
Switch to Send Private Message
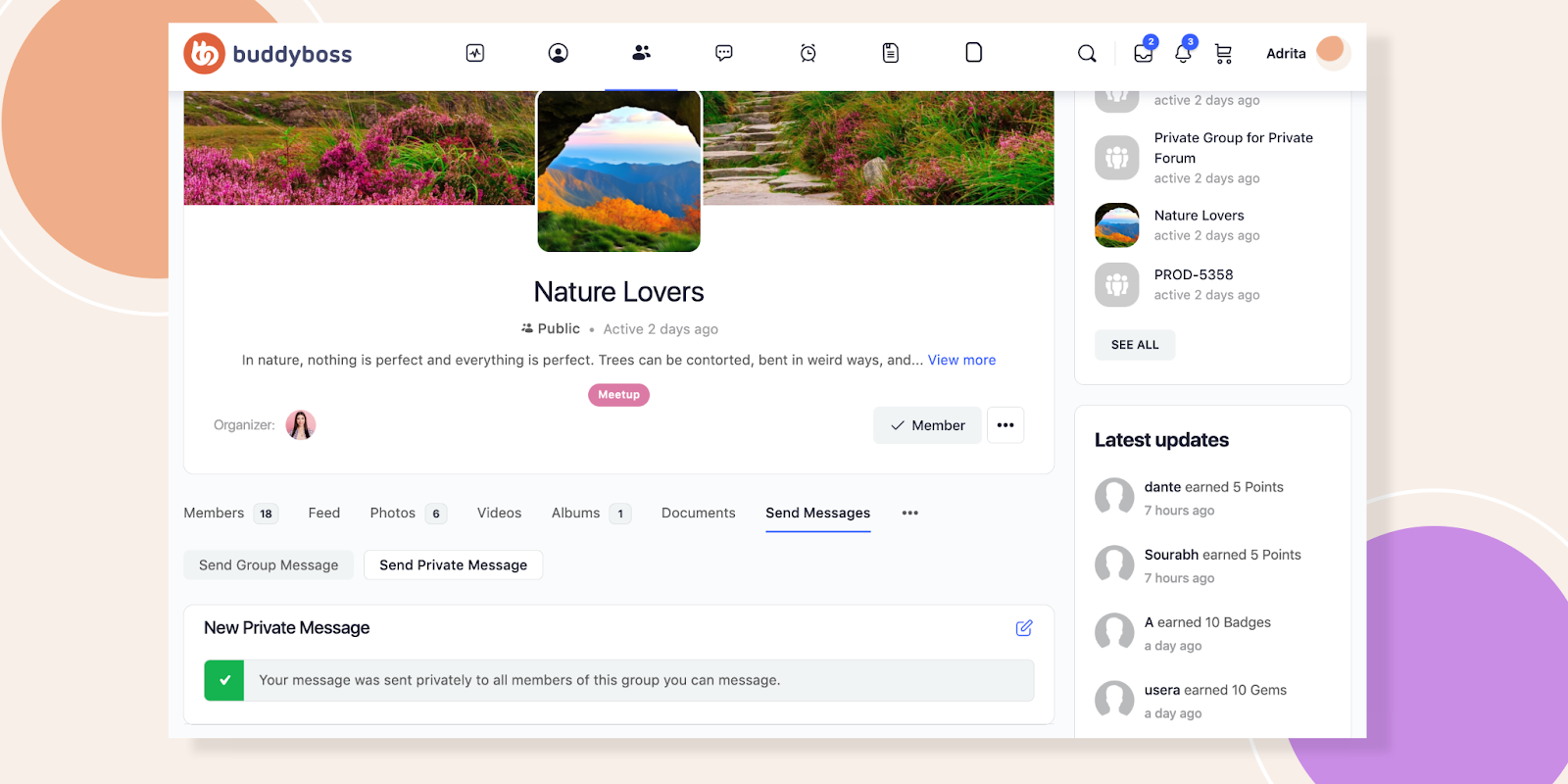coord(453,565)
